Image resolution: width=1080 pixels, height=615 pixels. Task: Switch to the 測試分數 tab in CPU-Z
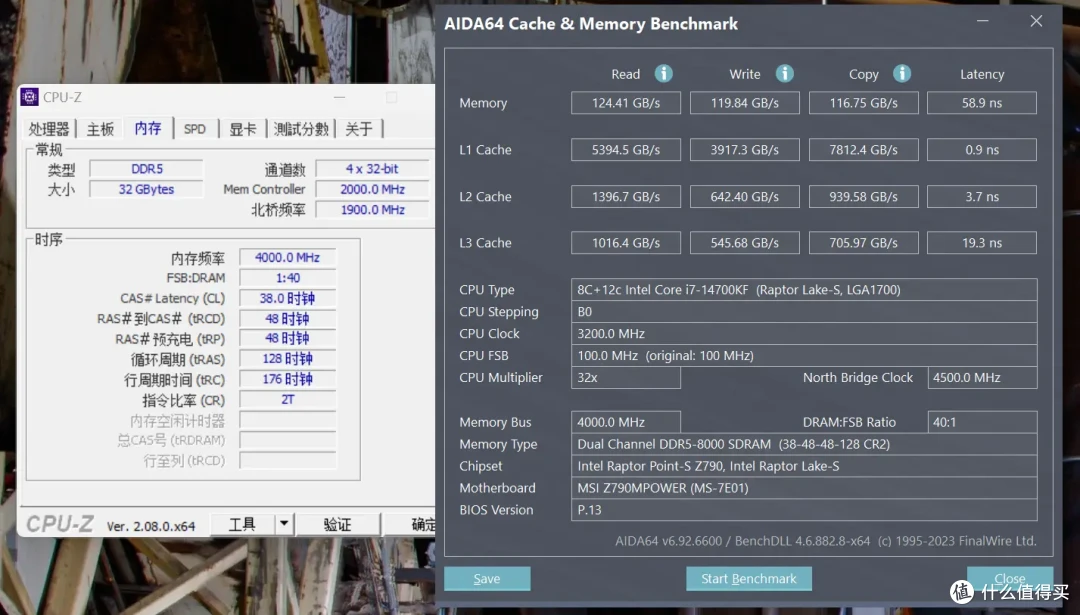(301, 129)
